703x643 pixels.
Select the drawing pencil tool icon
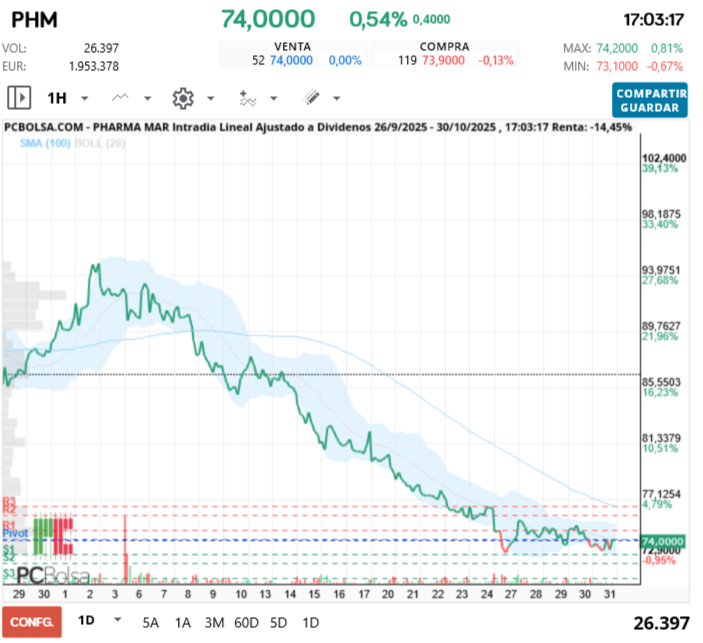(311, 98)
